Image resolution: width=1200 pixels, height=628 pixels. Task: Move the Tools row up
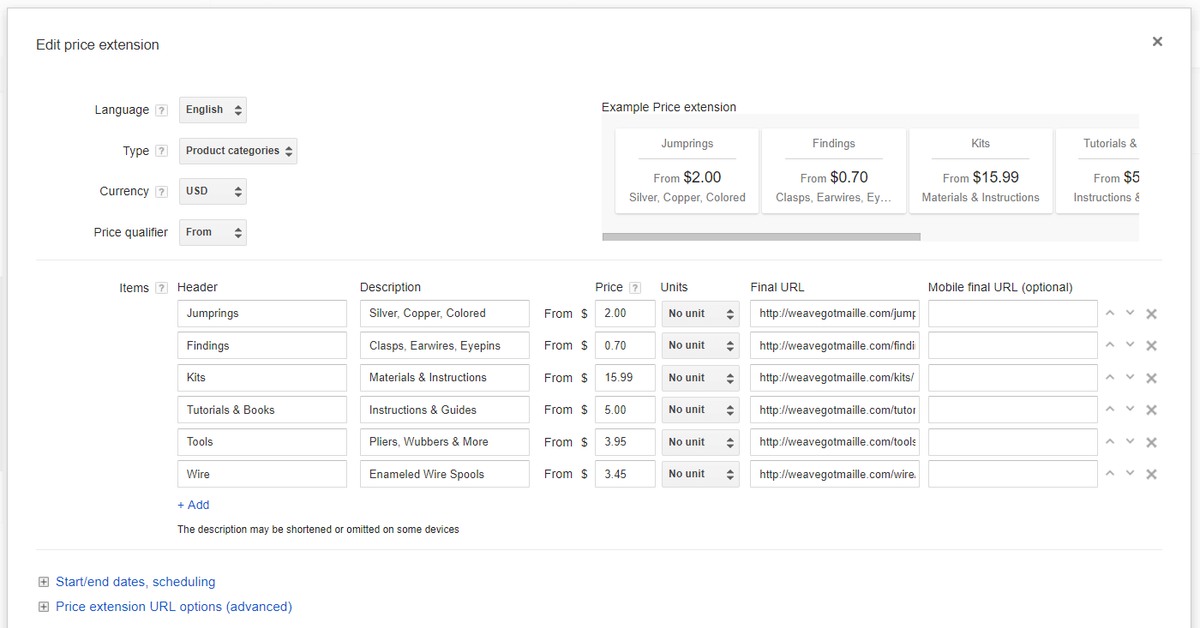pos(1110,441)
